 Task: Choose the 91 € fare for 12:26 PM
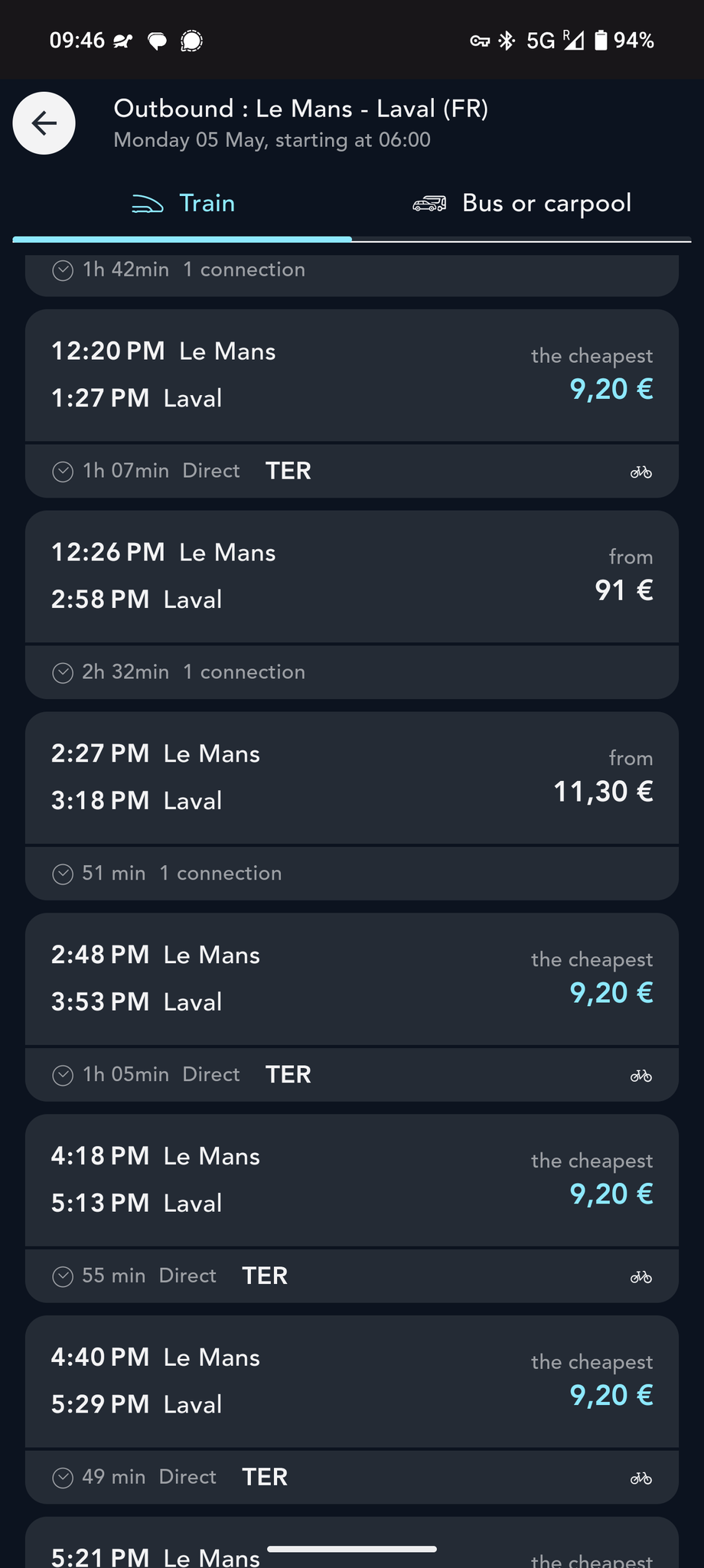coord(624,590)
